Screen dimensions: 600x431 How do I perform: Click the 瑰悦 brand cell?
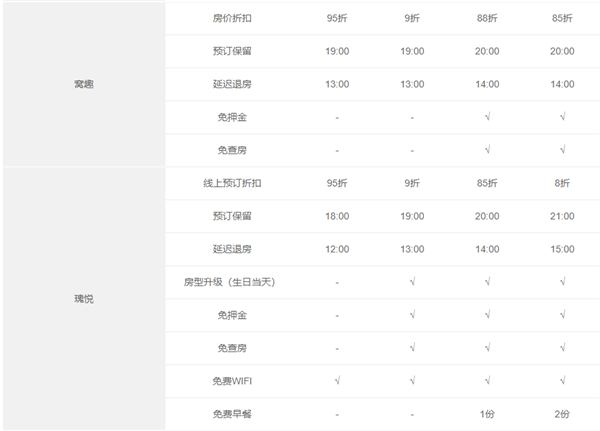(84, 298)
